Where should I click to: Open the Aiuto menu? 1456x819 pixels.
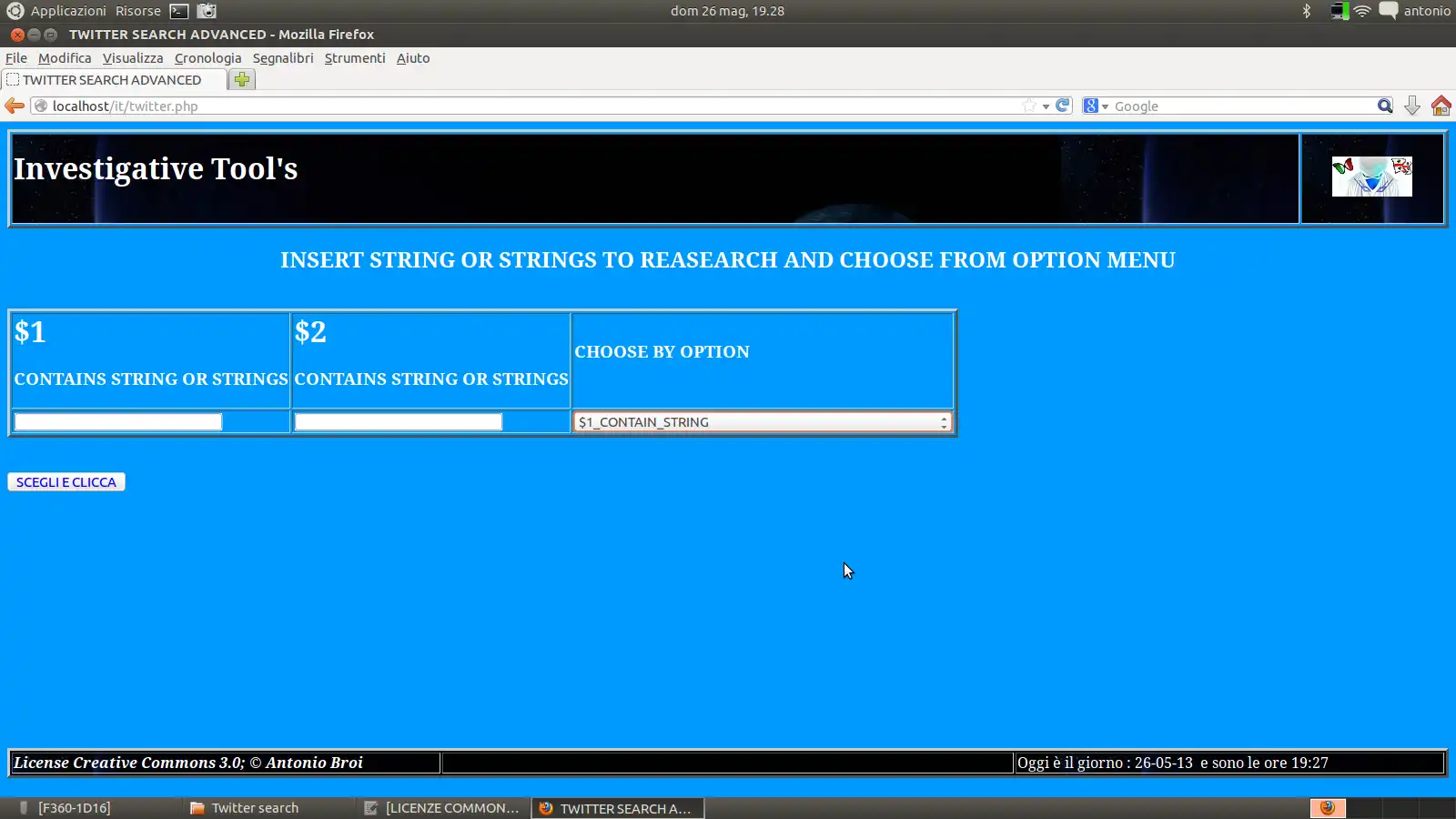point(413,58)
